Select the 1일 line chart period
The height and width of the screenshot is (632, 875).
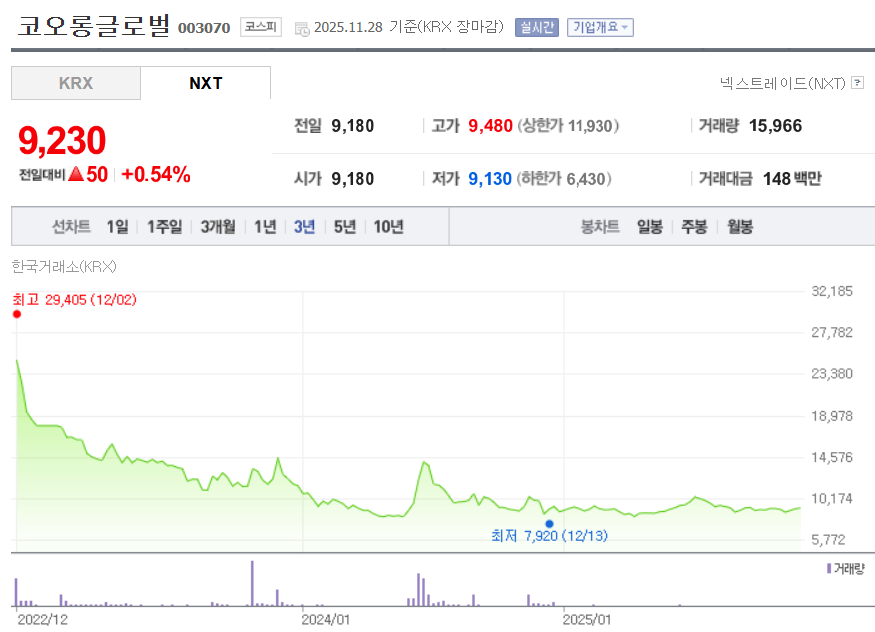click(117, 226)
